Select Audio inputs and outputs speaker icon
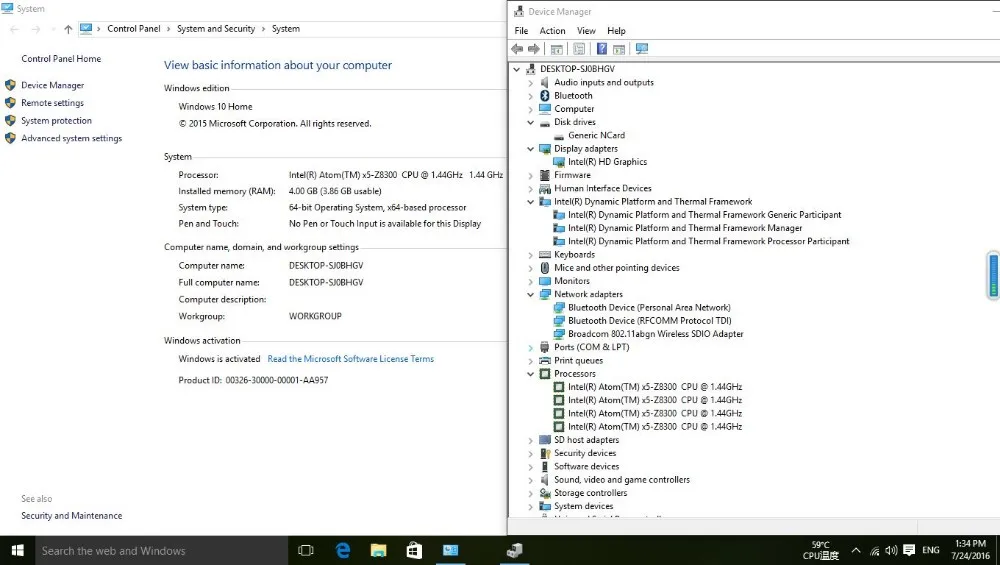Image resolution: width=1000 pixels, height=565 pixels. pyautogui.click(x=545, y=82)
